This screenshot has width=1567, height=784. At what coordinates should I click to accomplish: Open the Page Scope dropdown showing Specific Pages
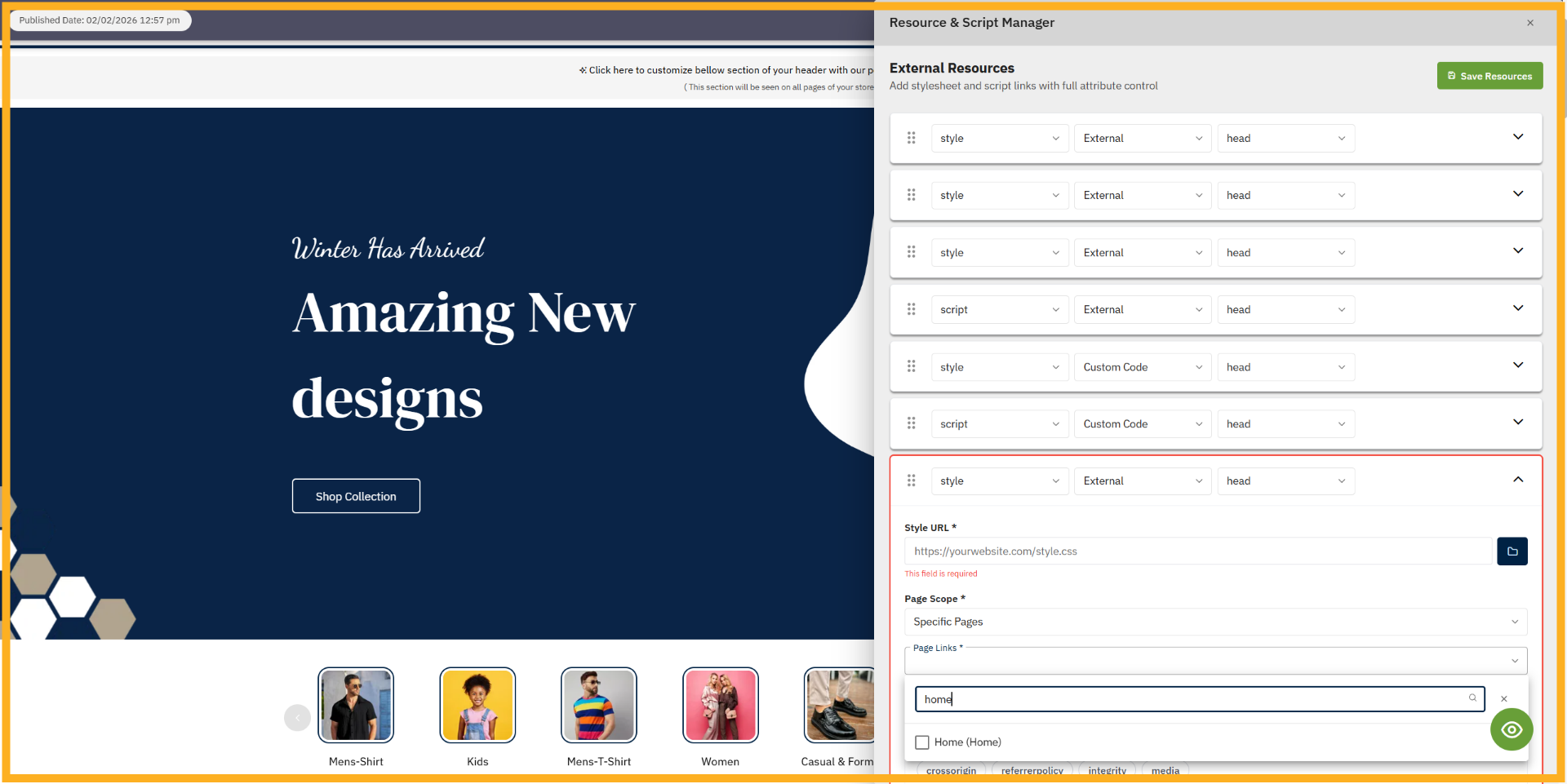coord(1215,622)
